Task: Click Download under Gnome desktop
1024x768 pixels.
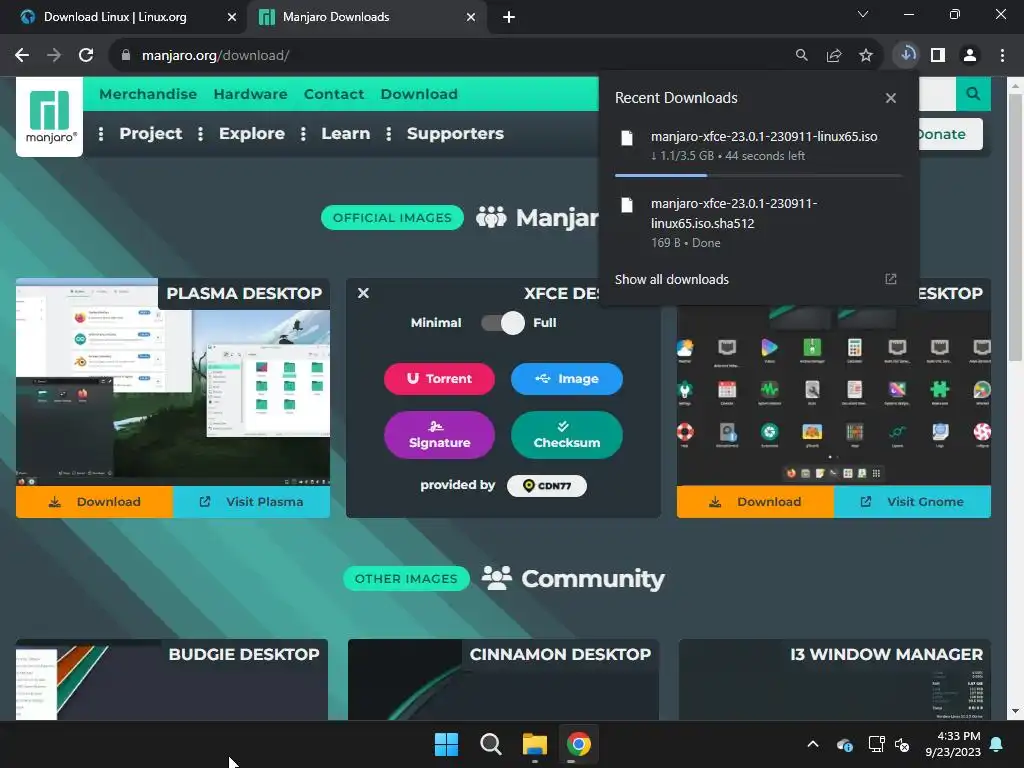Action: [x=756, y=502]
